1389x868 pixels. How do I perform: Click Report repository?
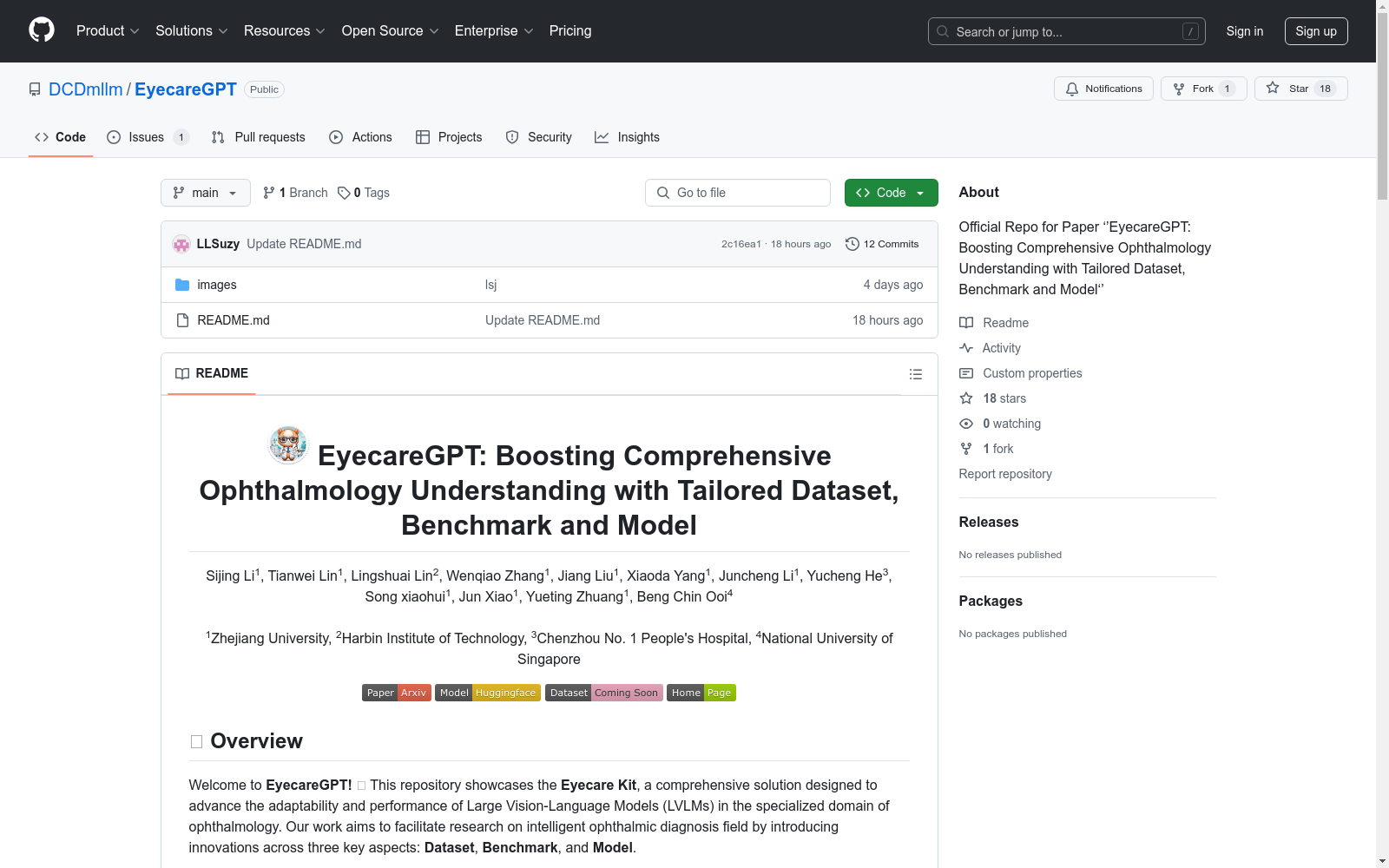coord(1005,474)
